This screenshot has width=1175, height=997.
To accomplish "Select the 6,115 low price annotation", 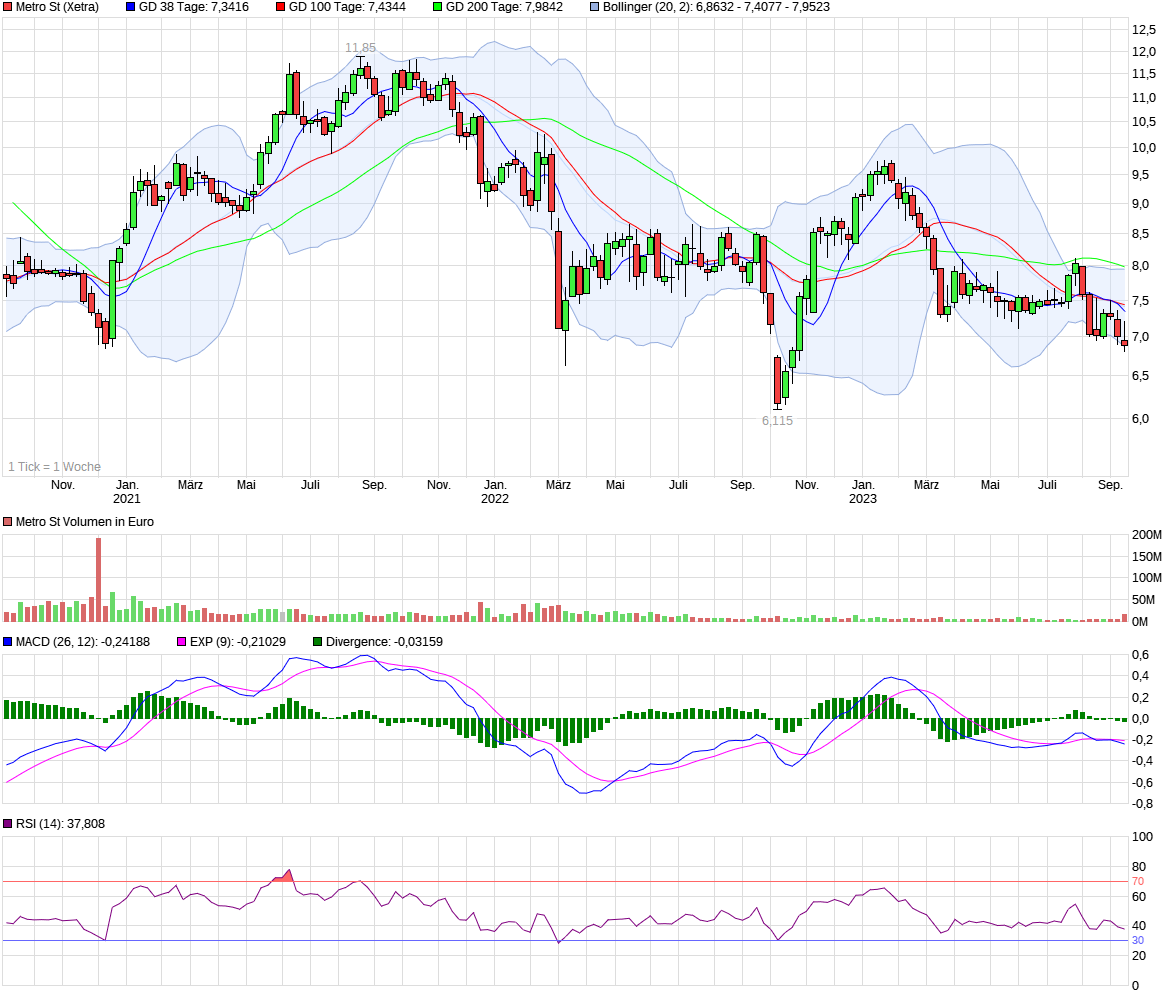I will [777, 421].
